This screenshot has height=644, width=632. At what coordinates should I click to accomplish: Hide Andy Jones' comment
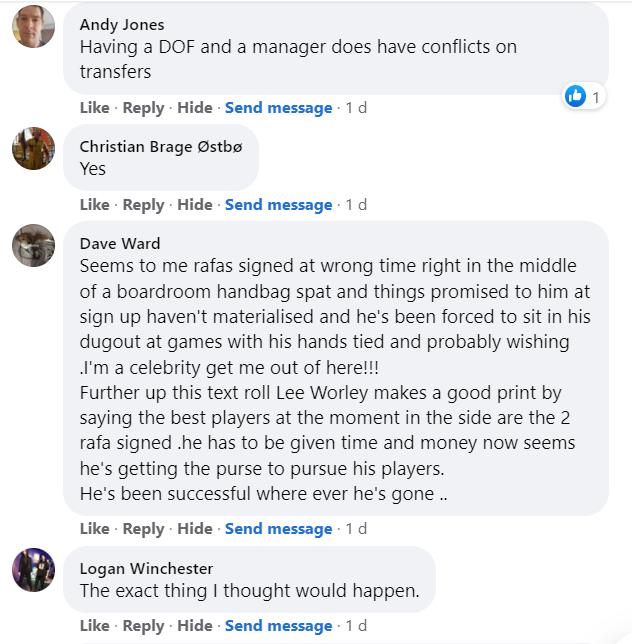tap(195, 108)
